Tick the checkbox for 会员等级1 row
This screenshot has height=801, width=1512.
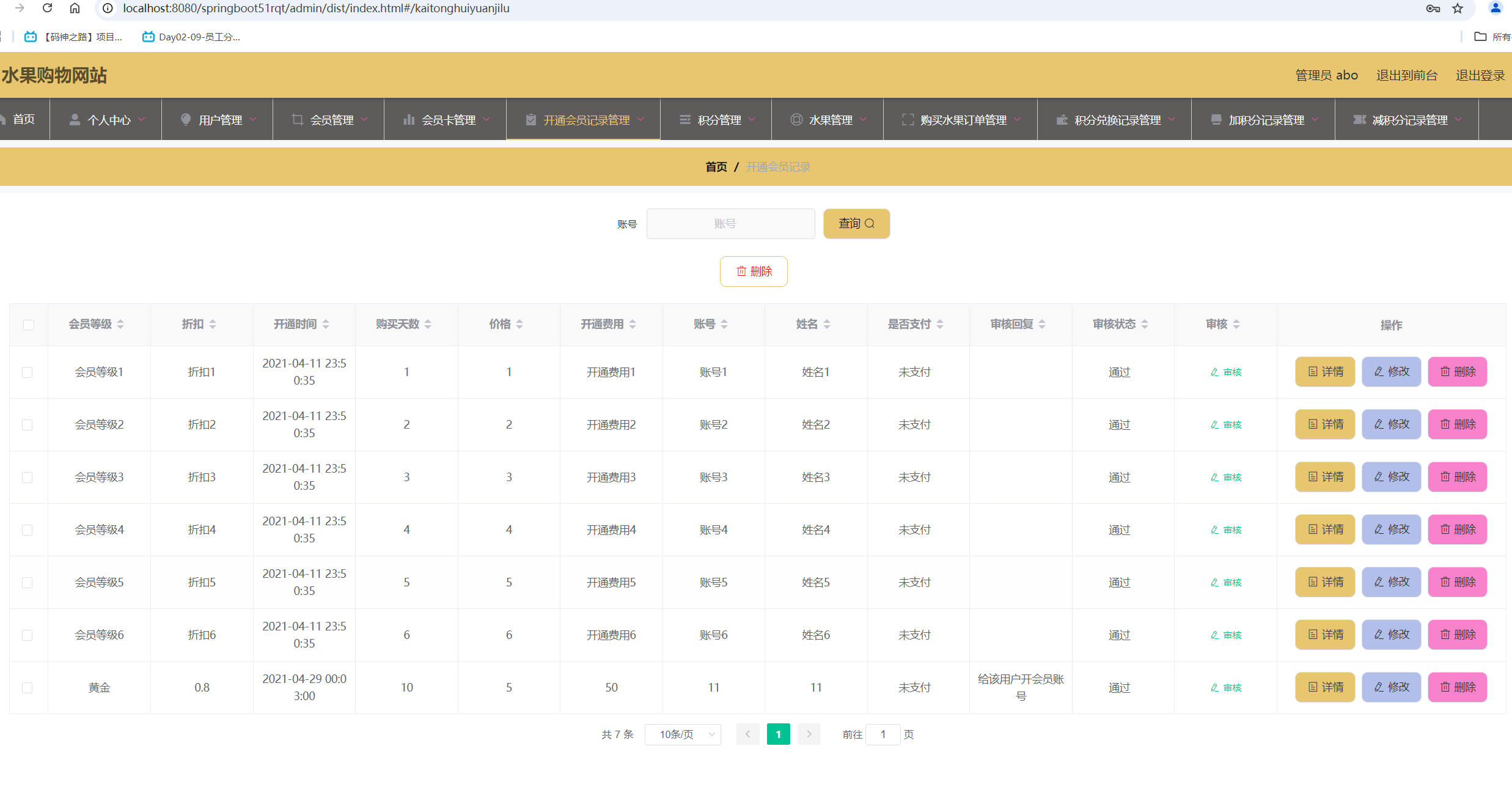coord(28,372)
